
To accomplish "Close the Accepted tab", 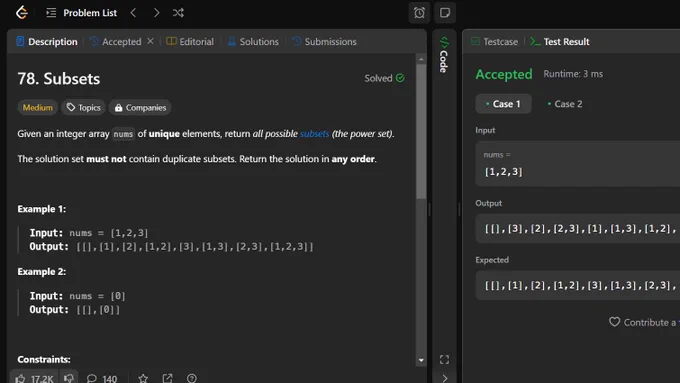I will [x=150, y=41].
